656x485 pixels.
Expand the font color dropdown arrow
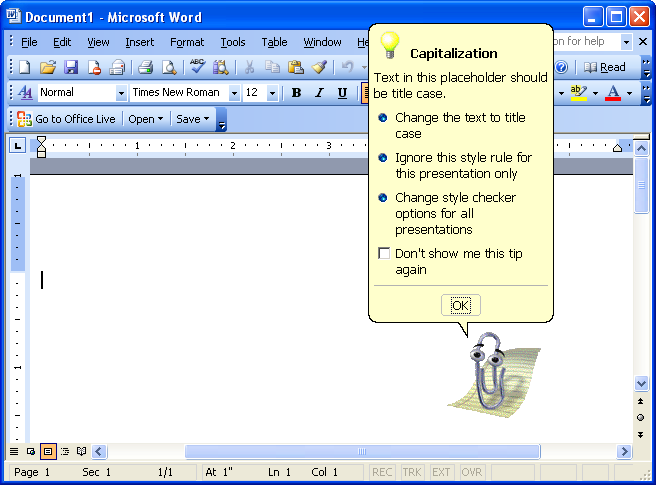click(629, 93)
